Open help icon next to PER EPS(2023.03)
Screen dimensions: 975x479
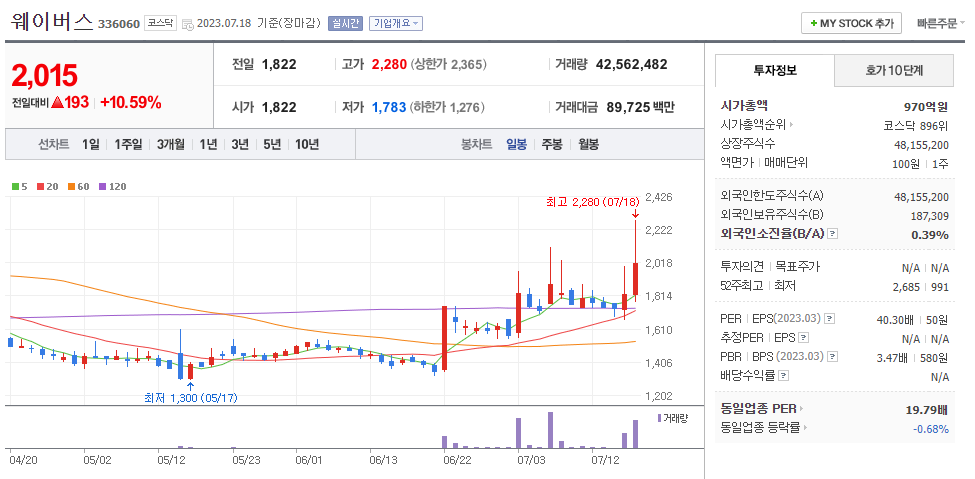point(829,319)
